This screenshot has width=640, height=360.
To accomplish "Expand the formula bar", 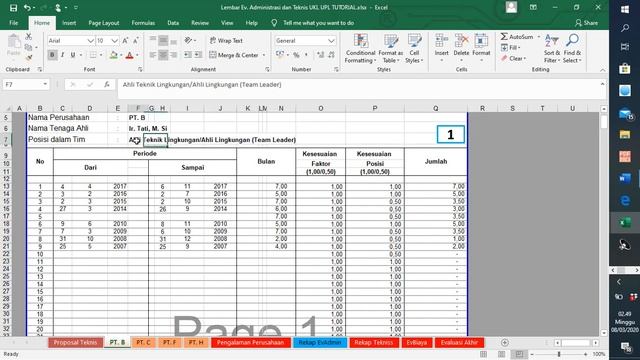I will click(602, 84).
